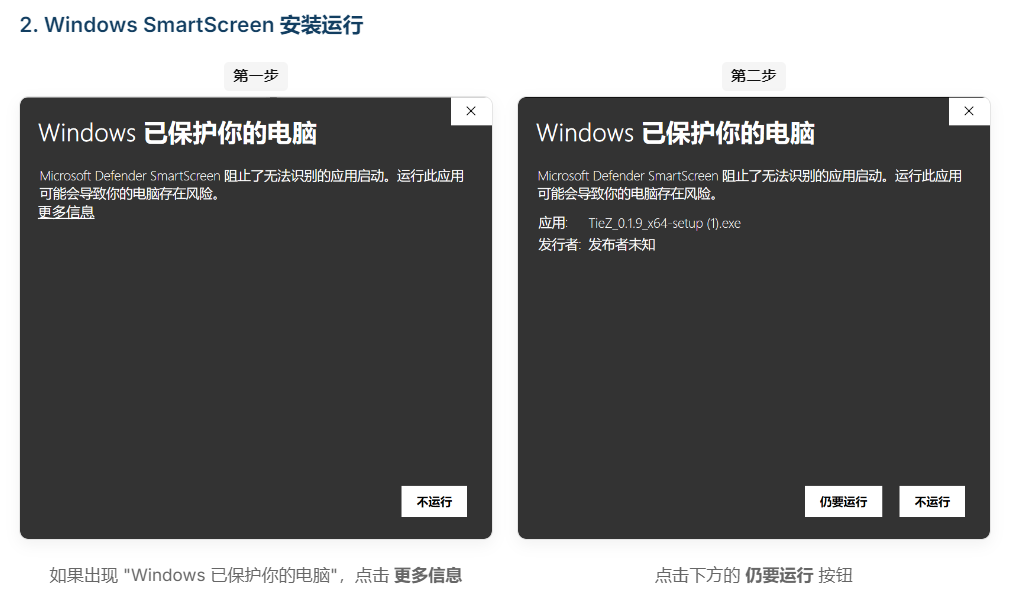
Task: Select the 第一步 step label
Action: pos(256,76)
